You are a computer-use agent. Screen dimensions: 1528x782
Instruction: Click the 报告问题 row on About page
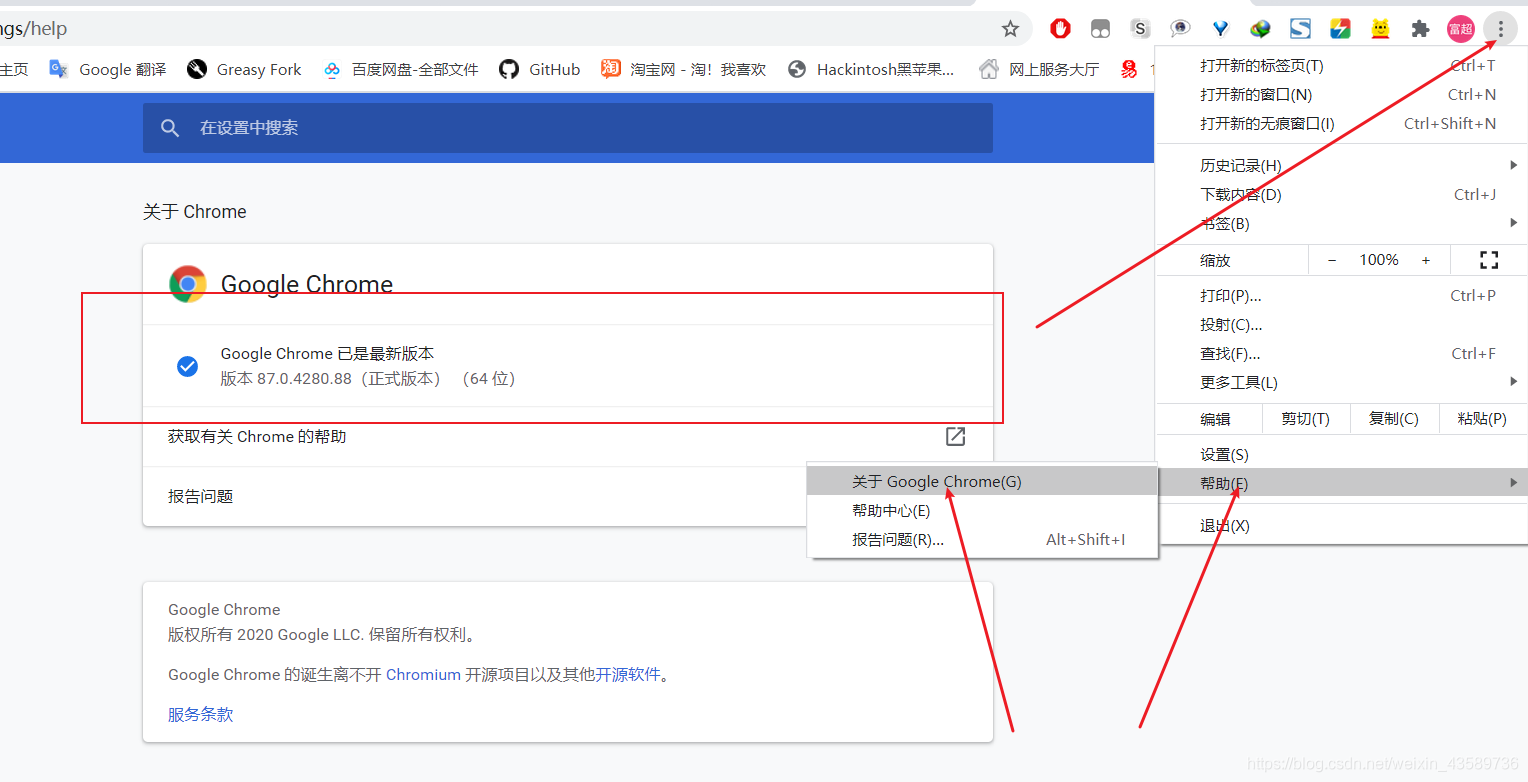568,496
